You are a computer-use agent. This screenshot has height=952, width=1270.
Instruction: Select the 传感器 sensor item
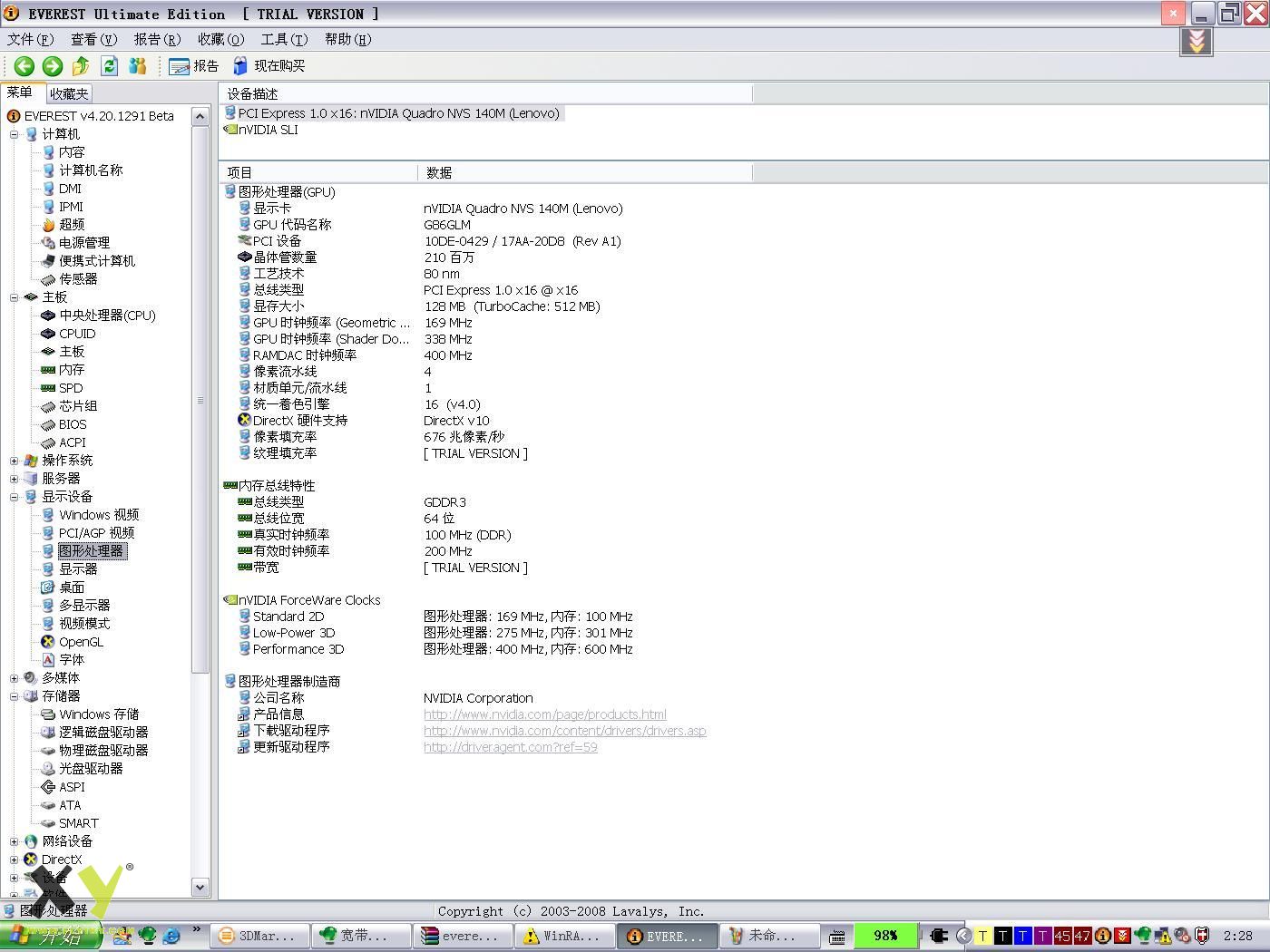coord(78,279)
